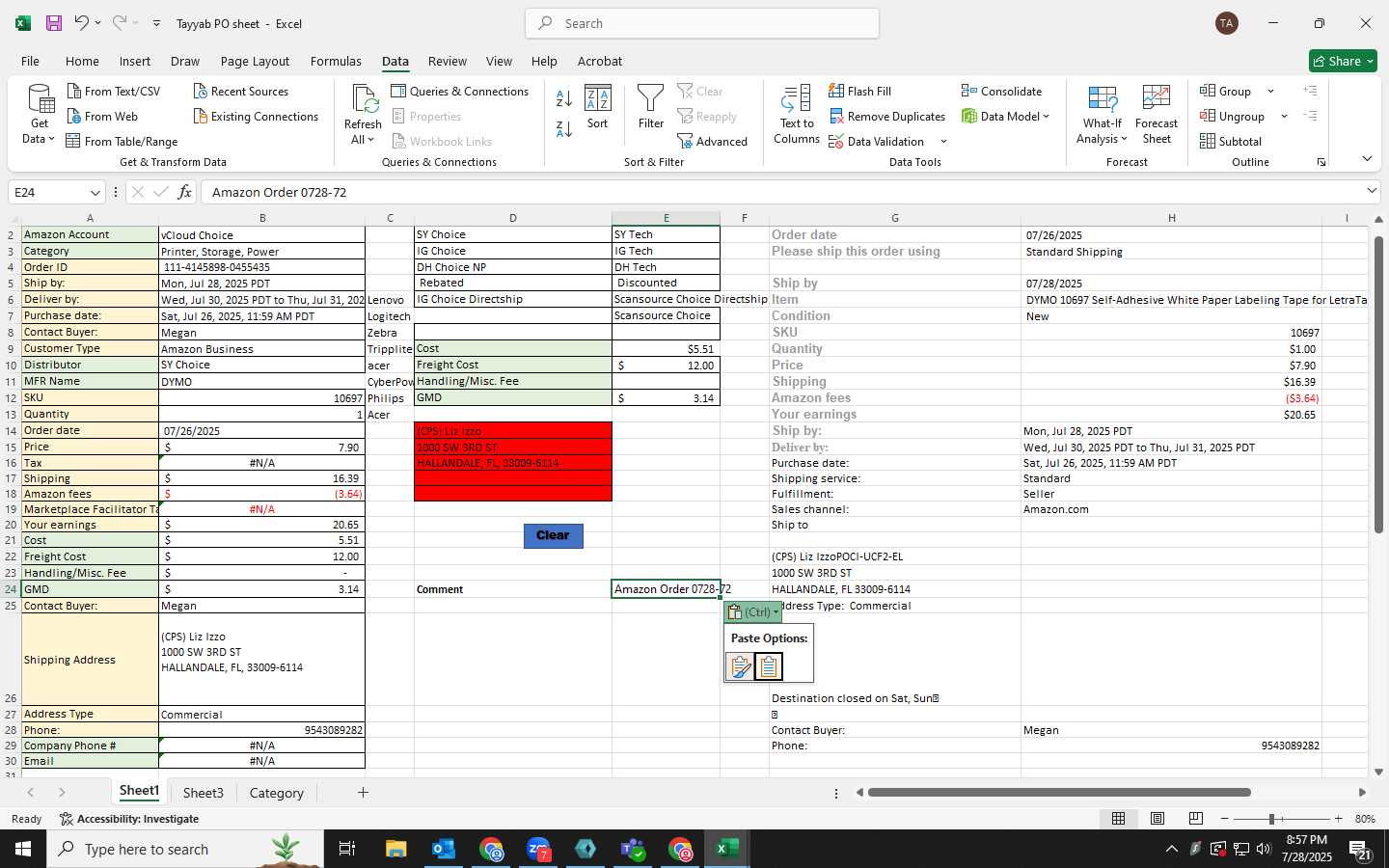Launch Text to Columns wizard
1389x868 pixels.
click(x=797, y=114)
